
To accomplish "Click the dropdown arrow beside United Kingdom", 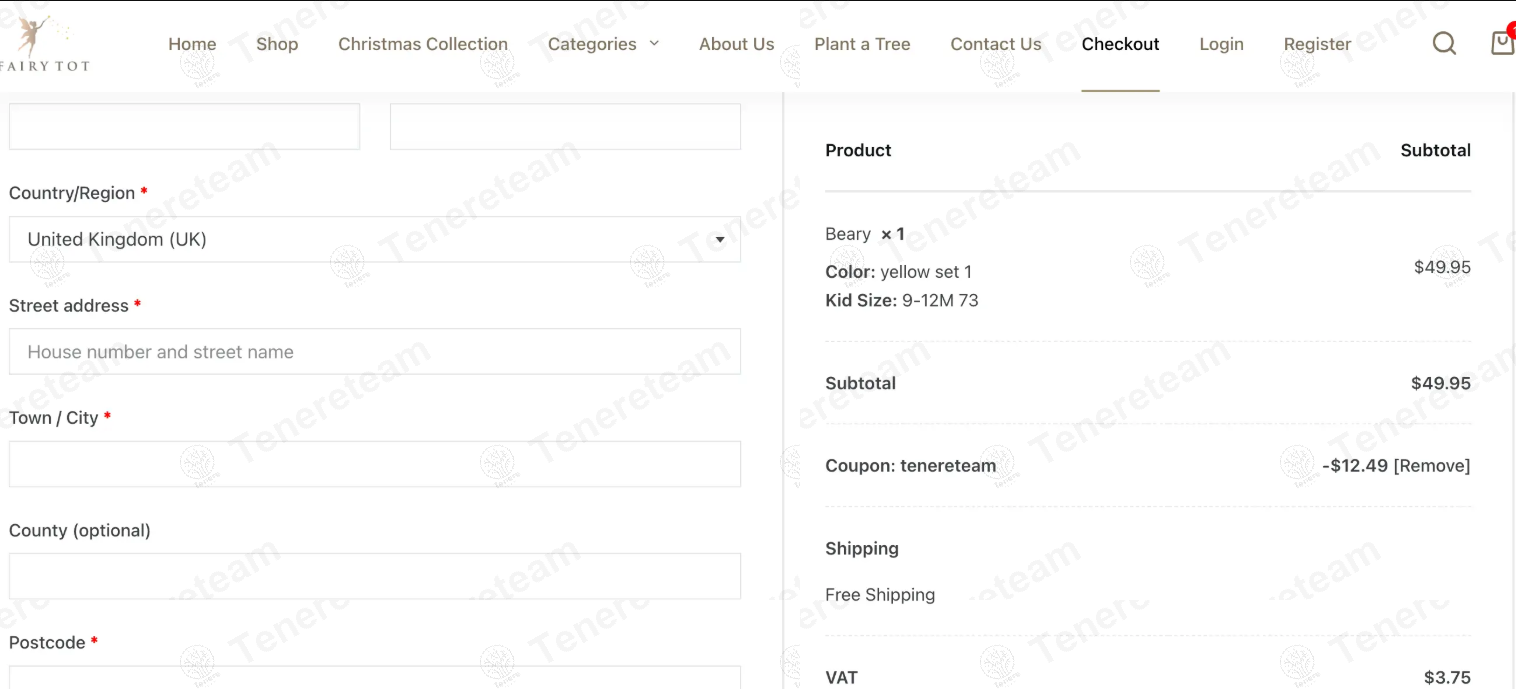I will coord(720,240).
